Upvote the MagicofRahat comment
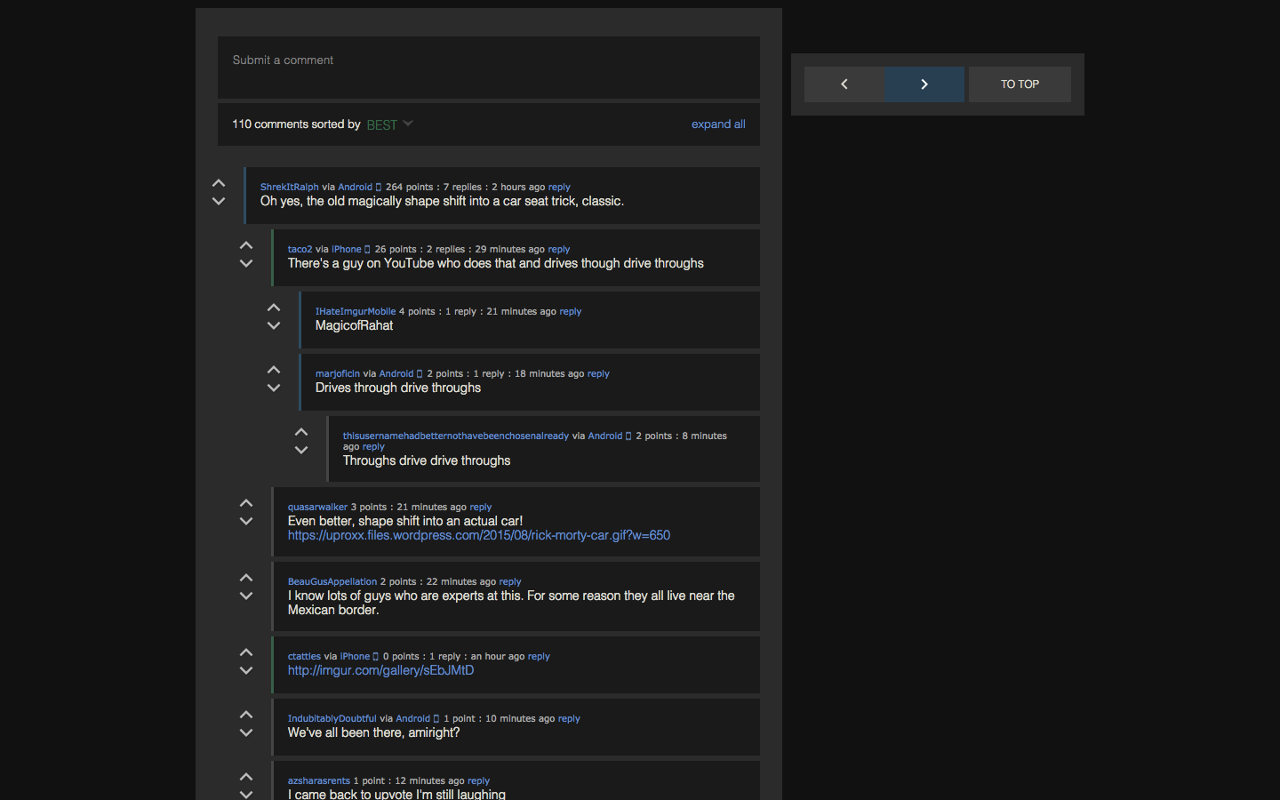This screenshot has height=800, width=1280. (x=273, y=307)
